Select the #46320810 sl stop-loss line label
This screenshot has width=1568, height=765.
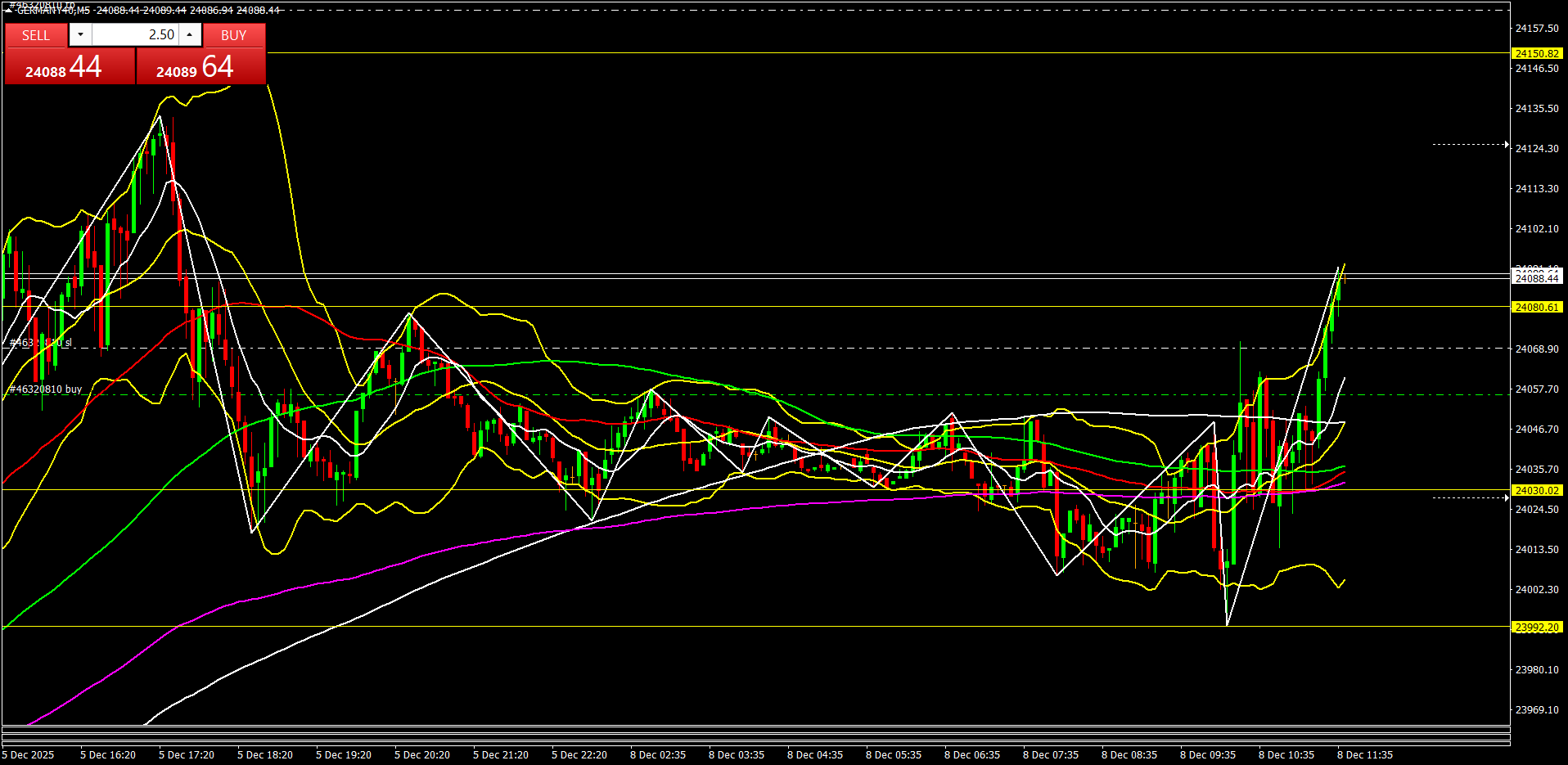click(x=41, y=343)
